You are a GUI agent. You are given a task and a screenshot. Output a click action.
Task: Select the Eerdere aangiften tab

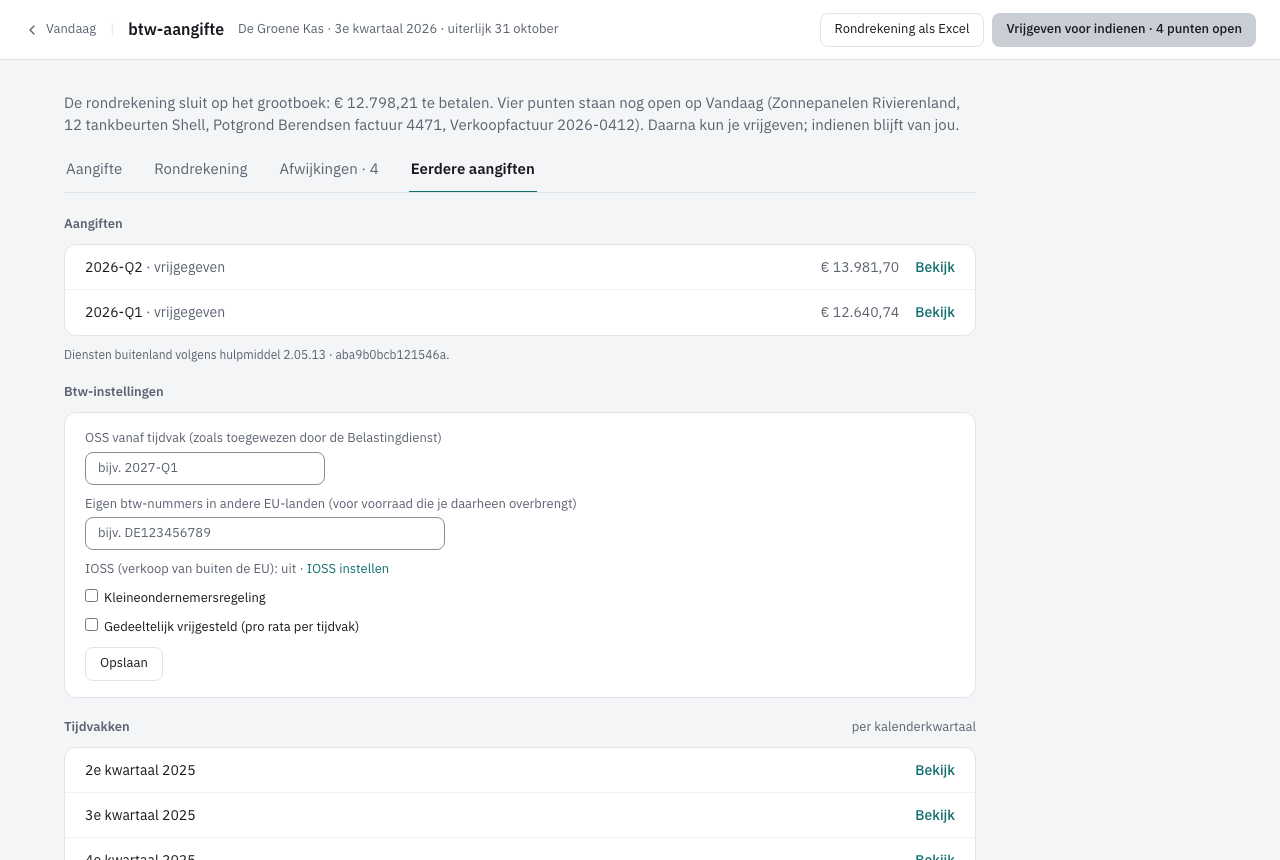pos(473,169)
